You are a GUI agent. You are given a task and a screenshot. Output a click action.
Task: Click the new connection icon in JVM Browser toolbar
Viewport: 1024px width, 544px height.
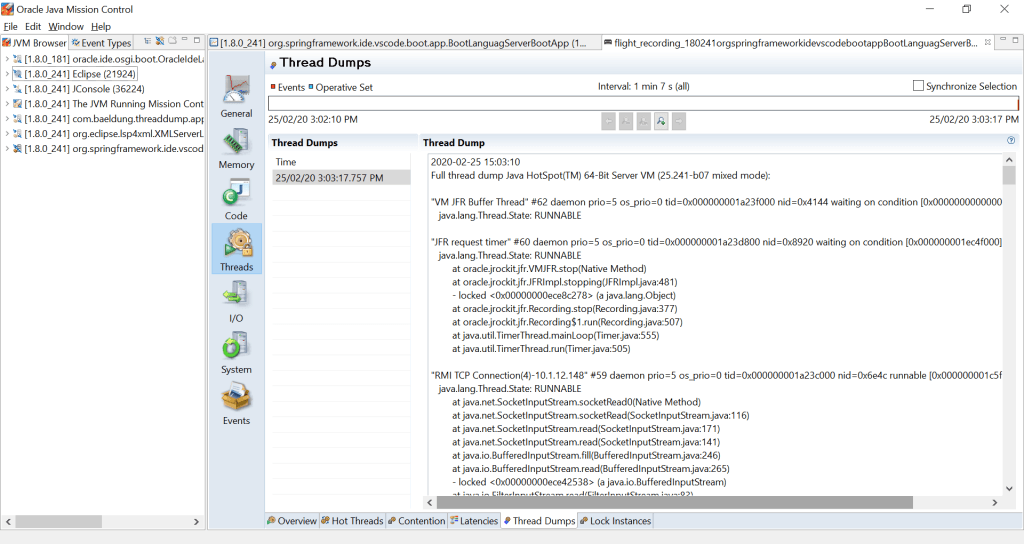[160, 41]
